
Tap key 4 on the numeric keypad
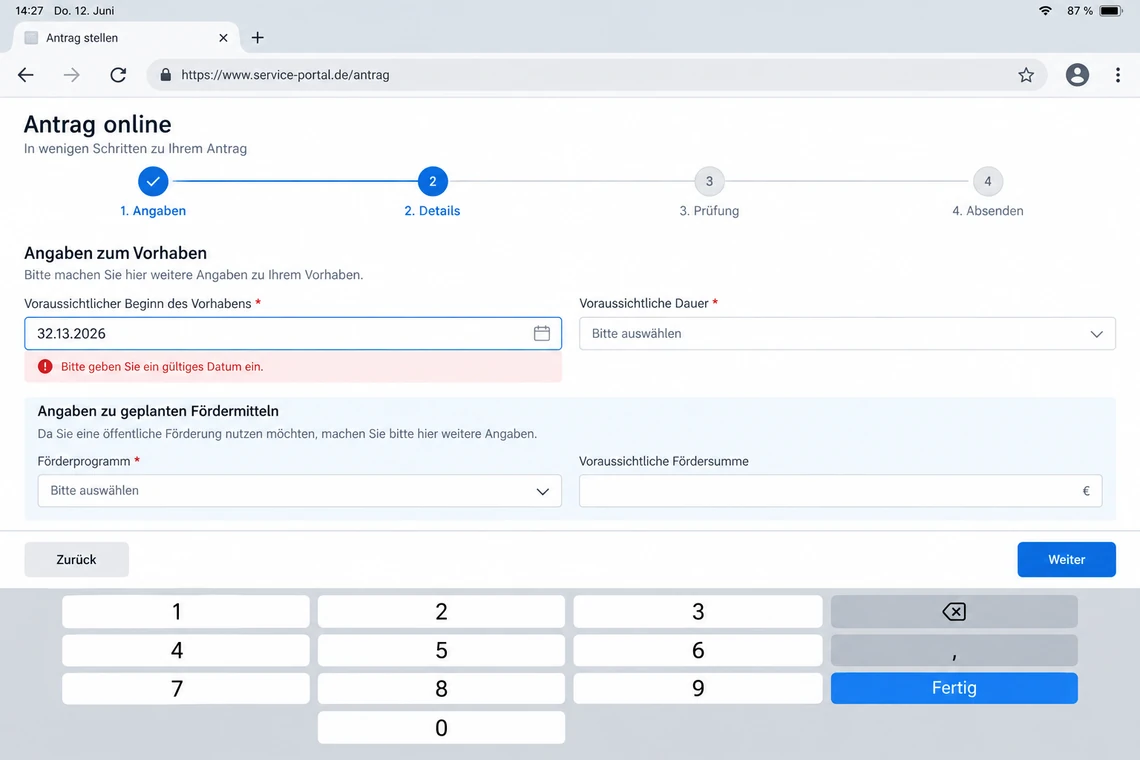[x=185, y=650]
